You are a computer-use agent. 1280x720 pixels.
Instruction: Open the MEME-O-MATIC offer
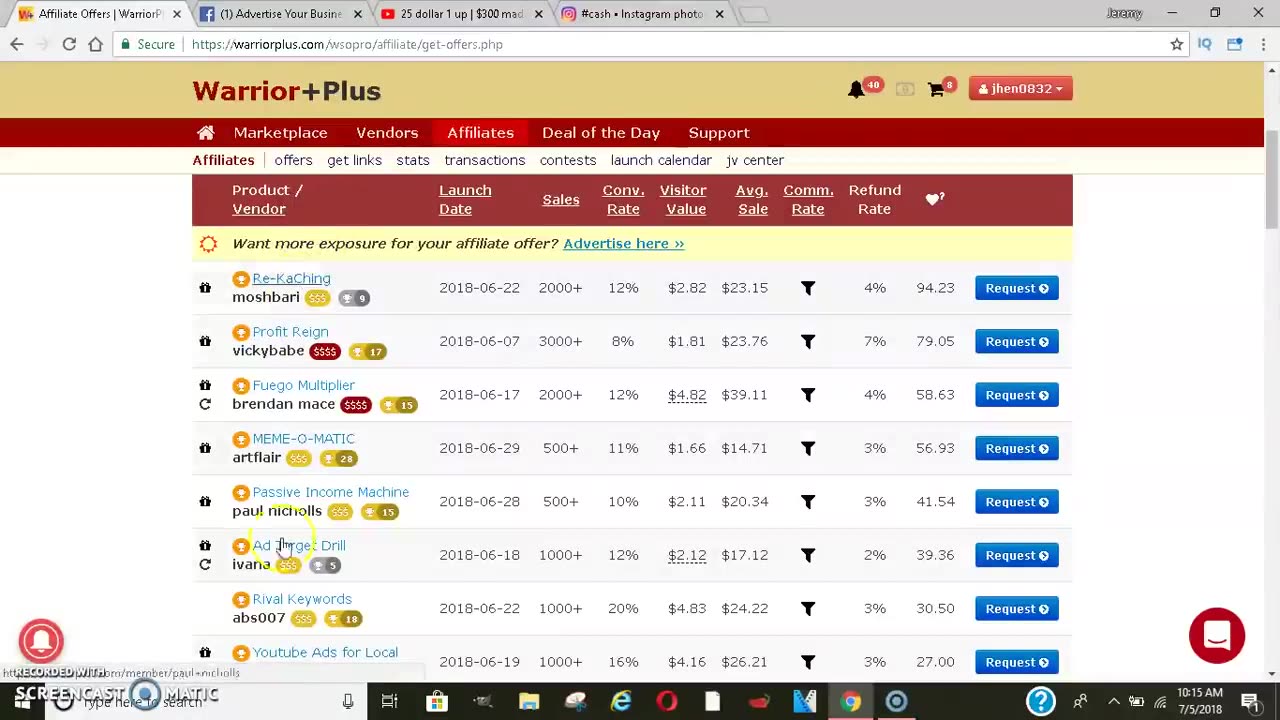pyautogui.click(x=303, y=439)
